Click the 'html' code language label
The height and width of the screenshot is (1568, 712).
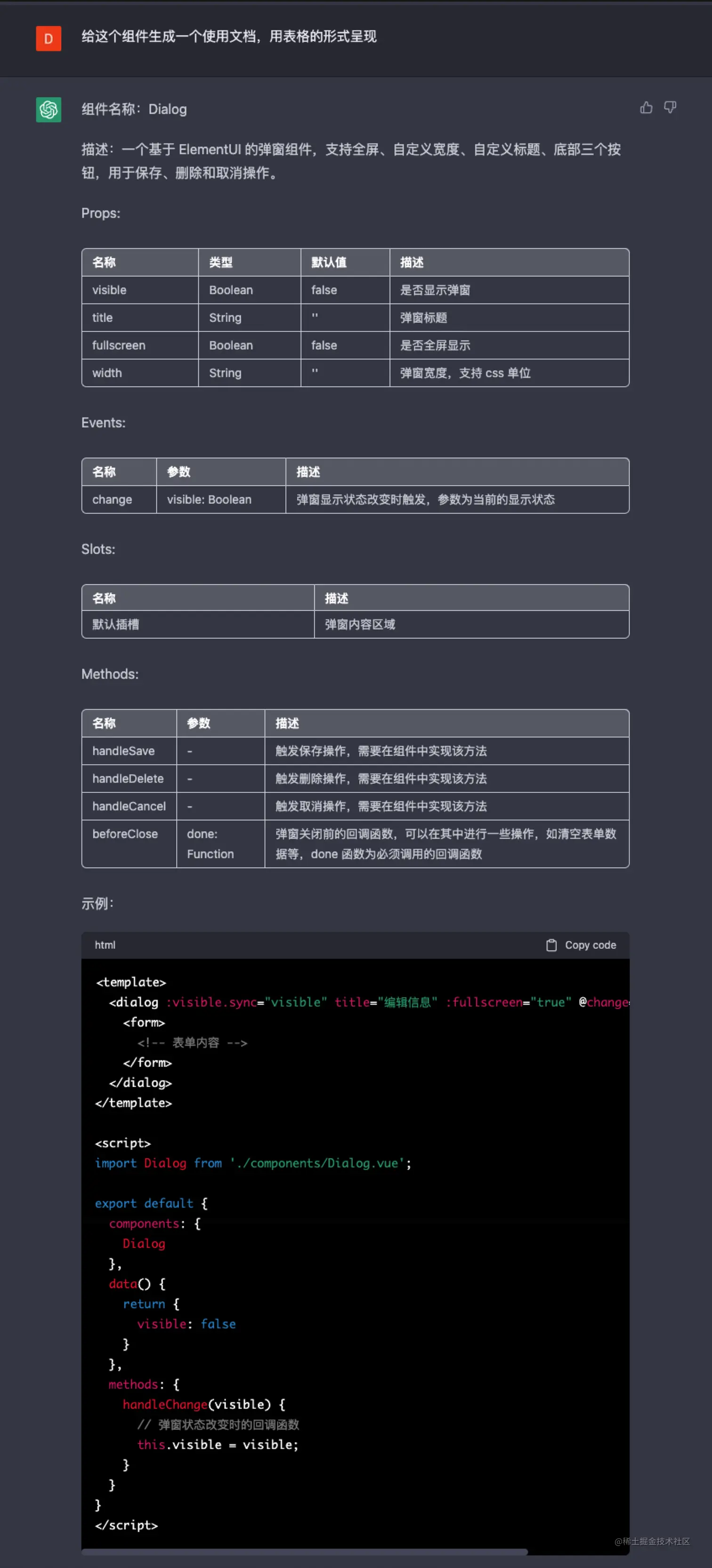(x=105, y=944)
